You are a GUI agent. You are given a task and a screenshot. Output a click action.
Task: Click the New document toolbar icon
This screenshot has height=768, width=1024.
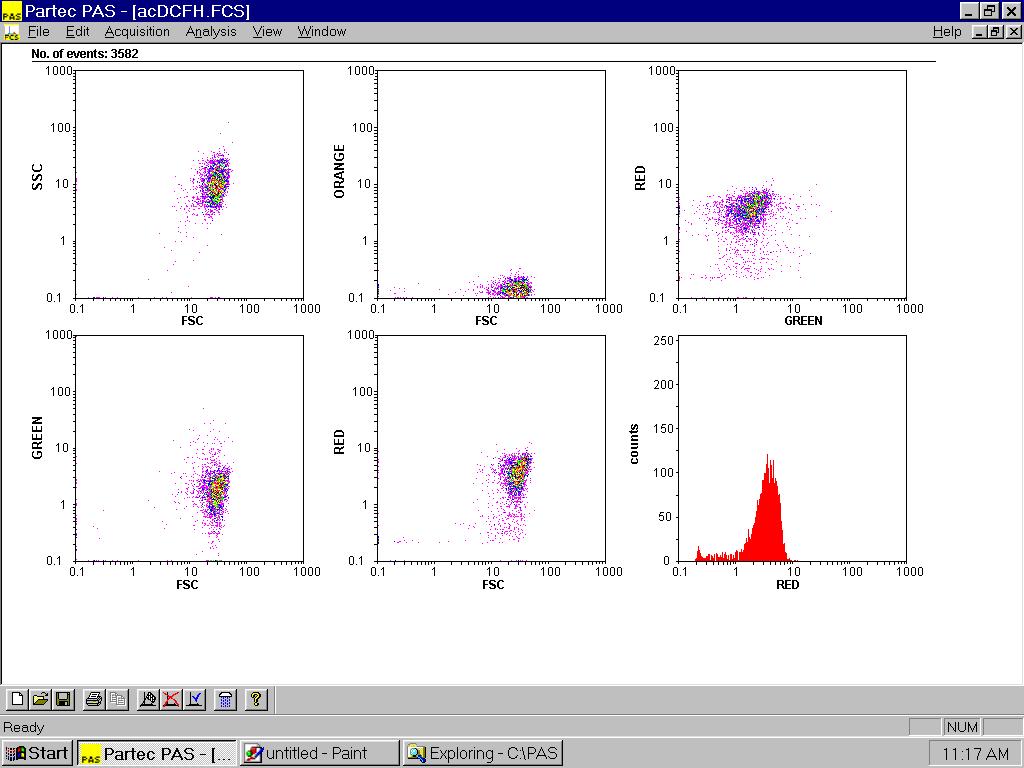click(x=16, y=700)
